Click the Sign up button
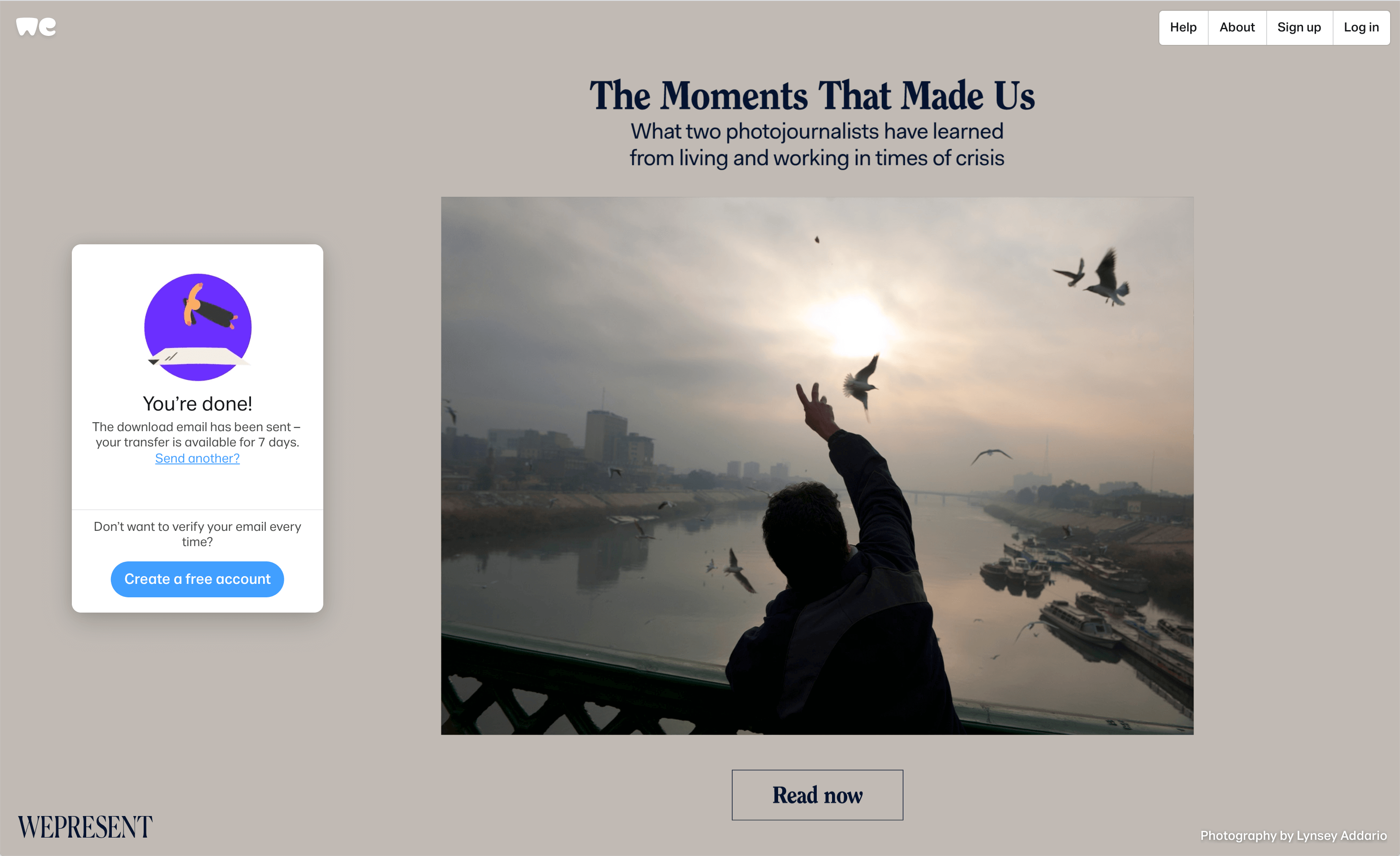Screen dimensions: 1400x856 (x=1298, y=27)
